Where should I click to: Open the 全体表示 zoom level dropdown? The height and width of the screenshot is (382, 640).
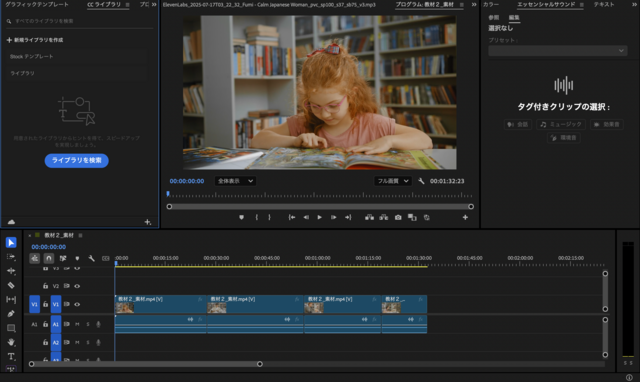tap(236, 181)
